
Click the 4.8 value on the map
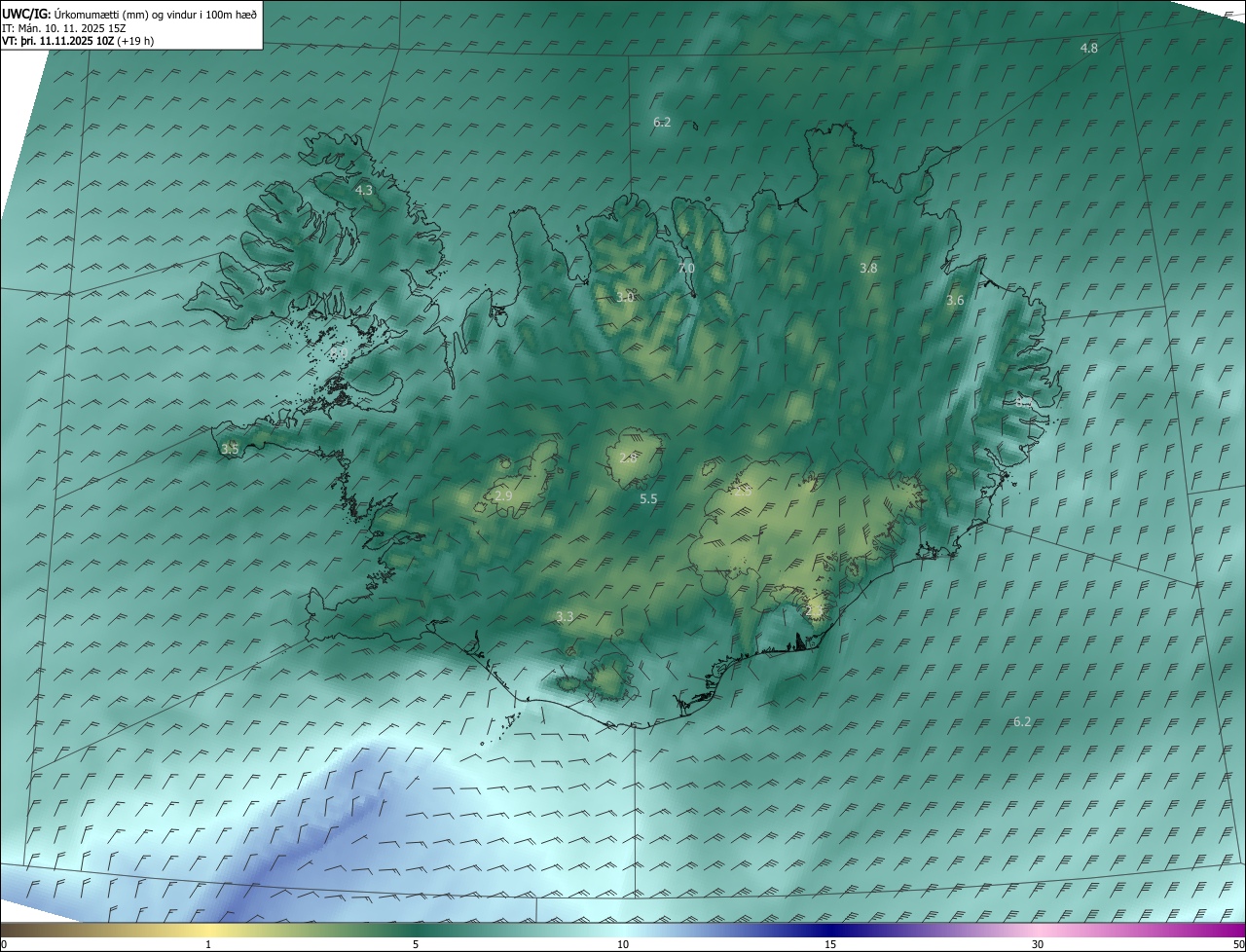(1089, 49)
